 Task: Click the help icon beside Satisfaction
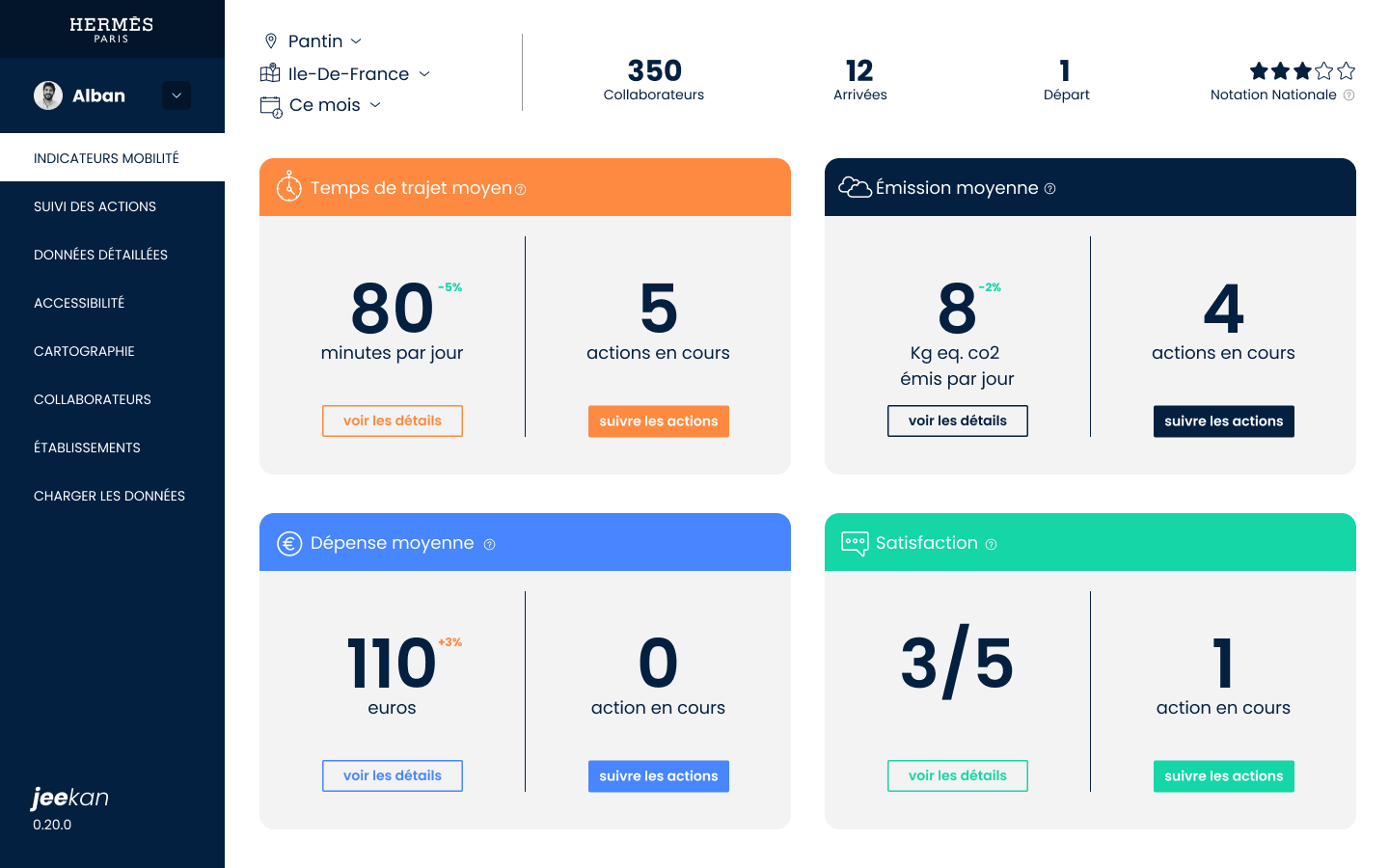(x=991, y=545)
